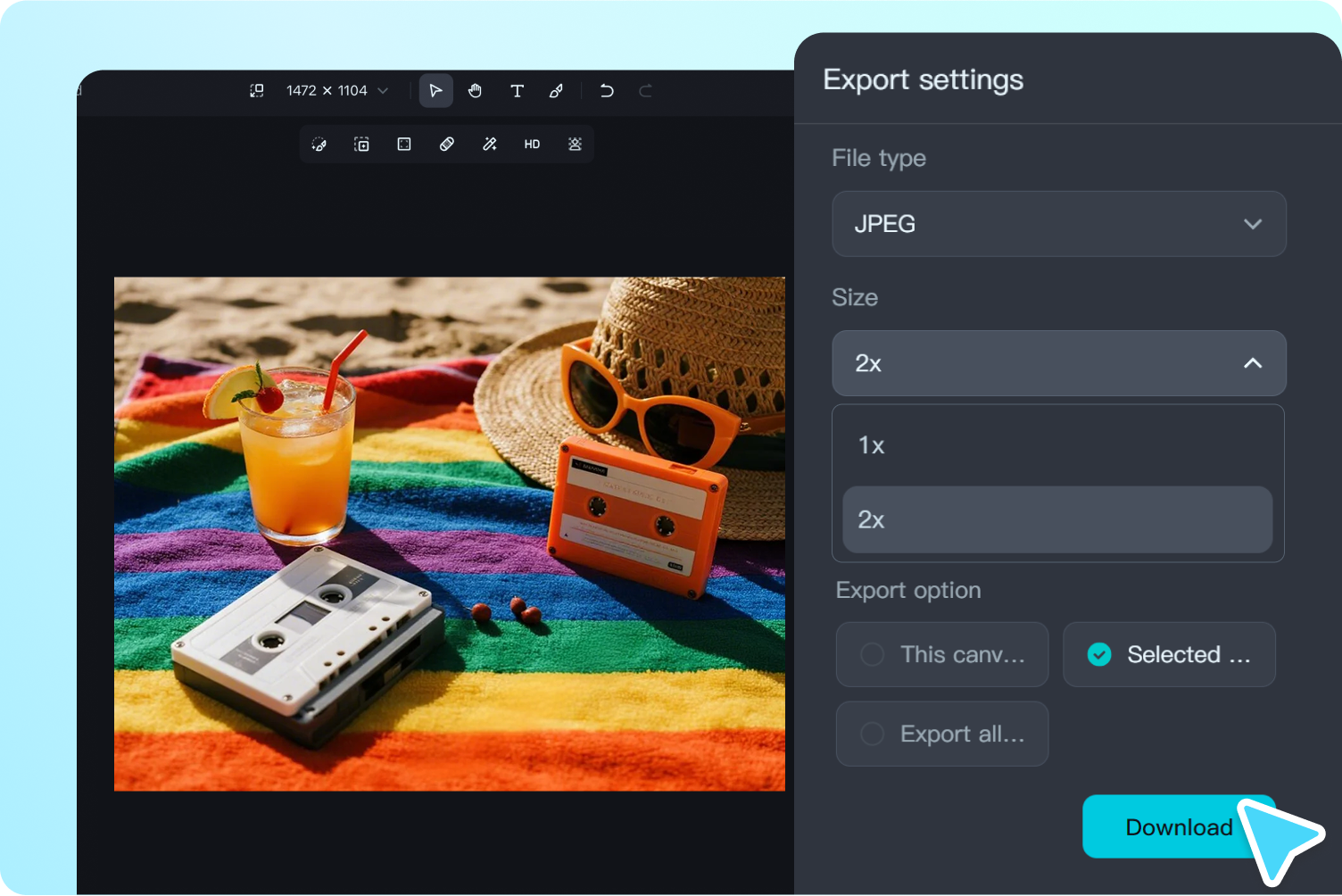Screen dimensions: 1342x896
Task: Select the This canvas export option
Action: click(941, 654)
